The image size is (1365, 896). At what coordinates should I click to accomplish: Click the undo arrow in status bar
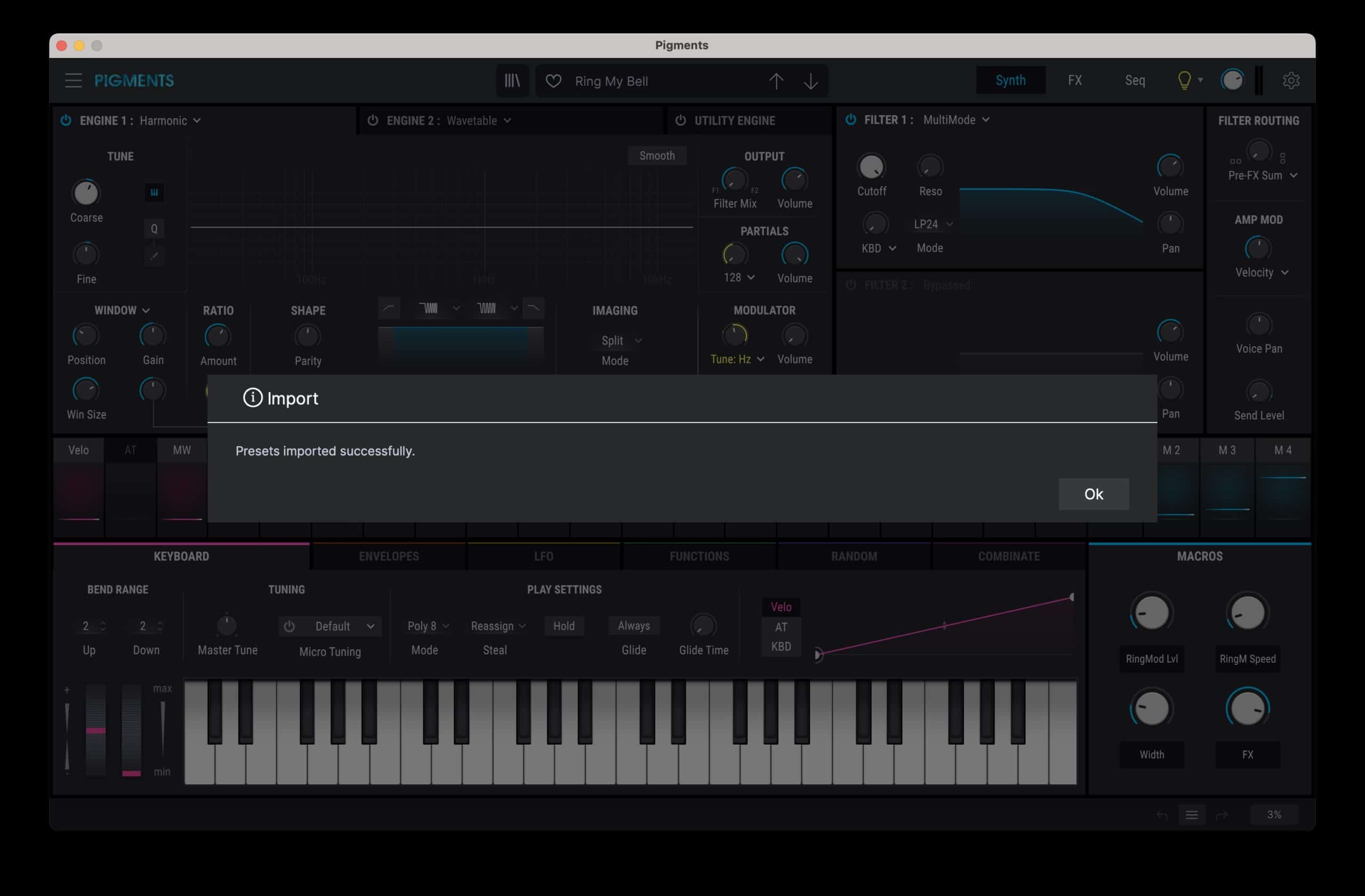(1162, 814)
